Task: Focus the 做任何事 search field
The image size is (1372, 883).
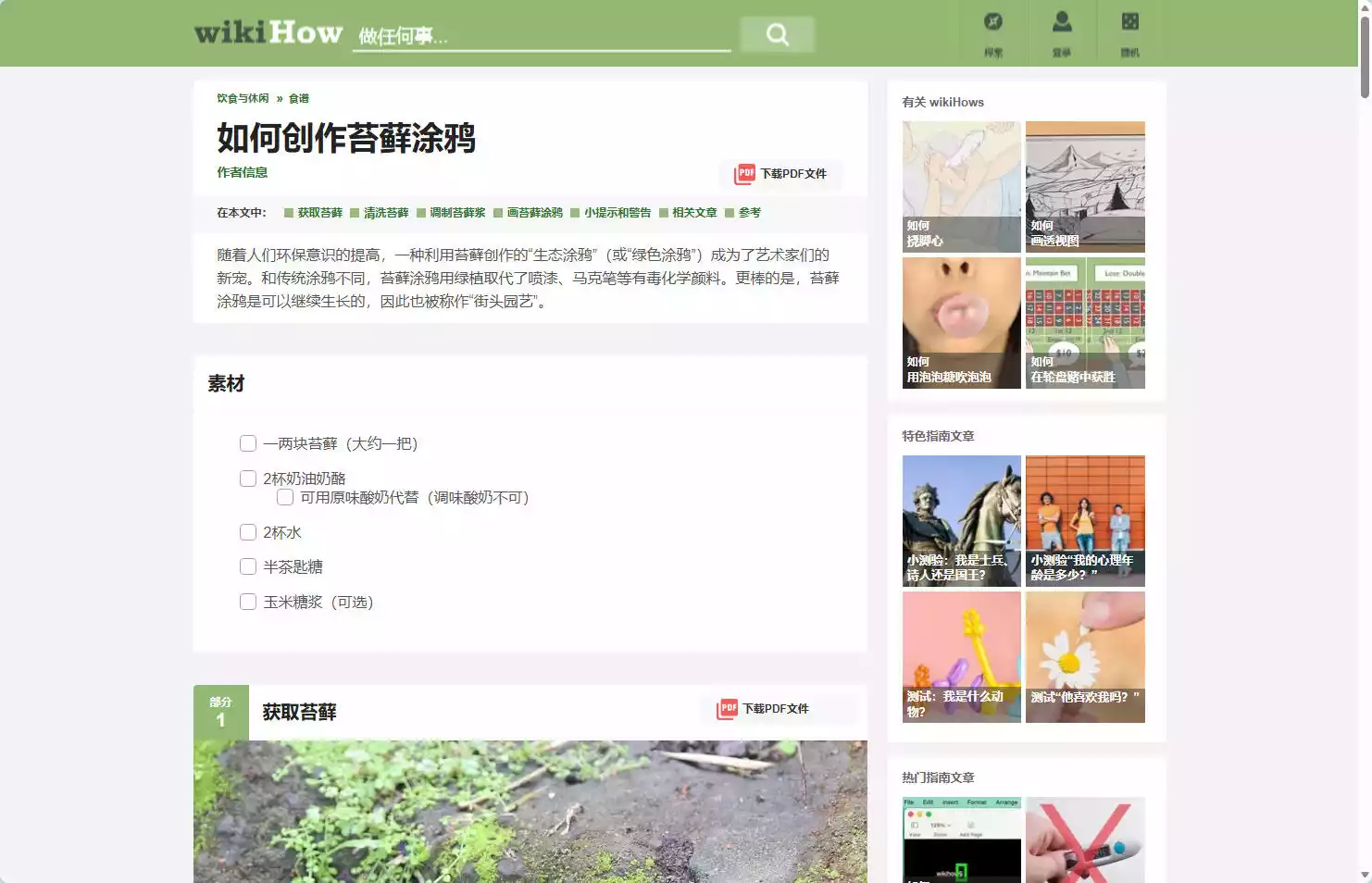Action: click(x=542, y=35)
